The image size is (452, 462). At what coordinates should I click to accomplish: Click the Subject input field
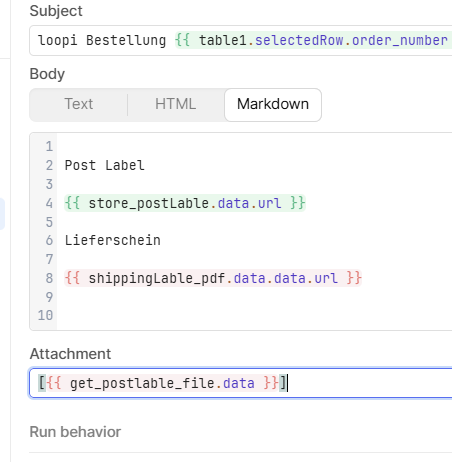click(x=241, y=41)
